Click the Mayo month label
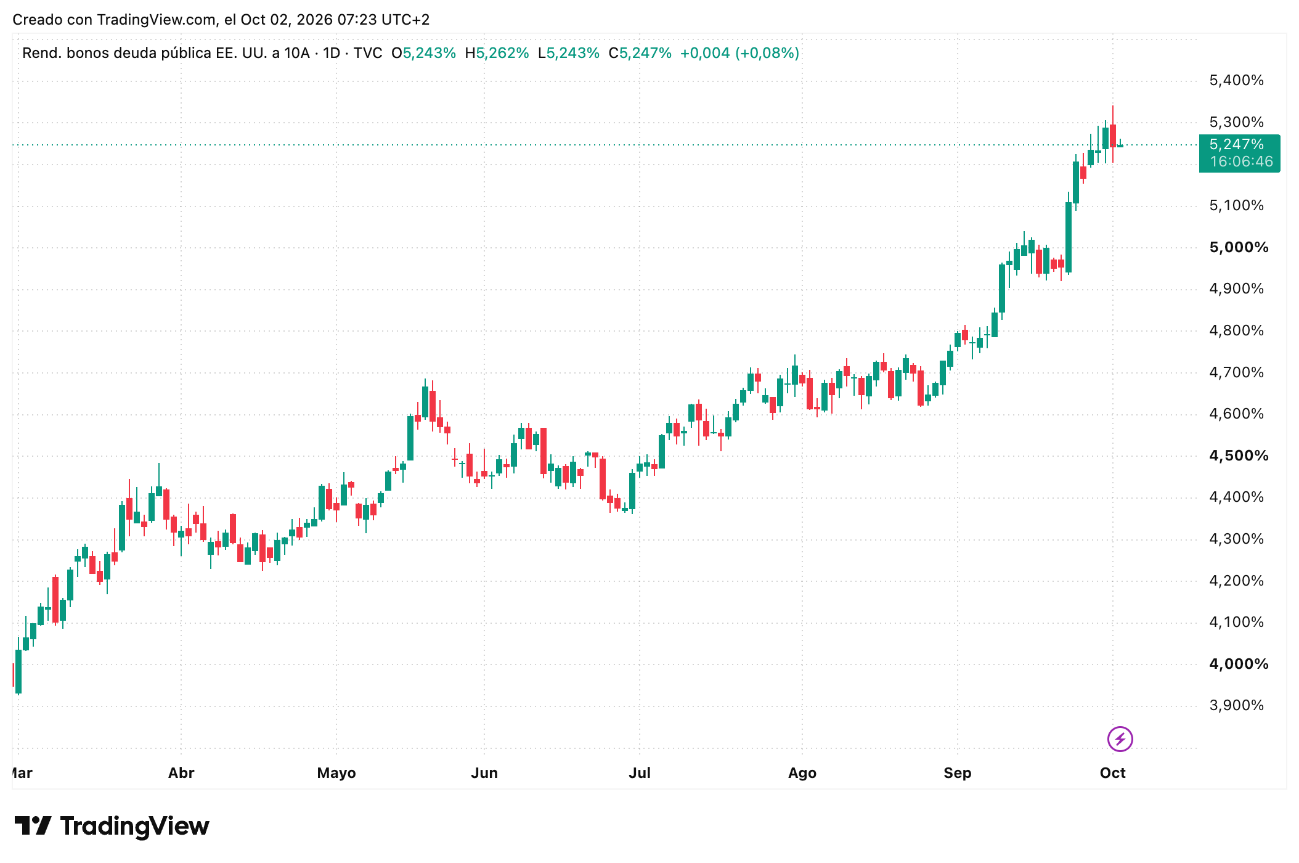This screenshot has height=863, width=1299. point(336,773)
